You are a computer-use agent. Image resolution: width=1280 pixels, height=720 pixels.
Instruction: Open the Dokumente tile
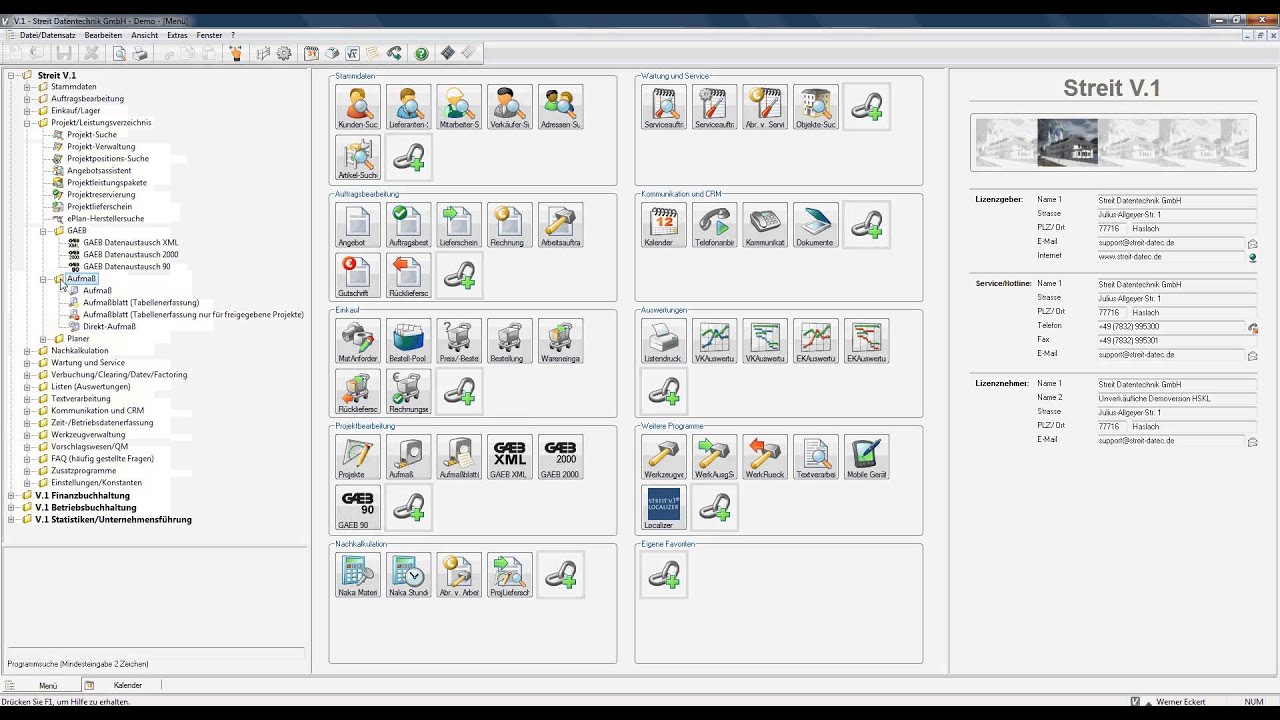click(815, 225)
